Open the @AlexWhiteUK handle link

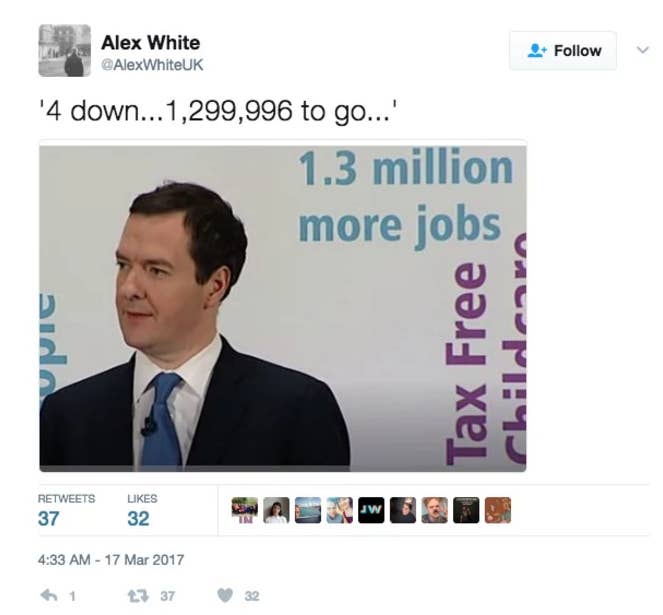[152, 65]
